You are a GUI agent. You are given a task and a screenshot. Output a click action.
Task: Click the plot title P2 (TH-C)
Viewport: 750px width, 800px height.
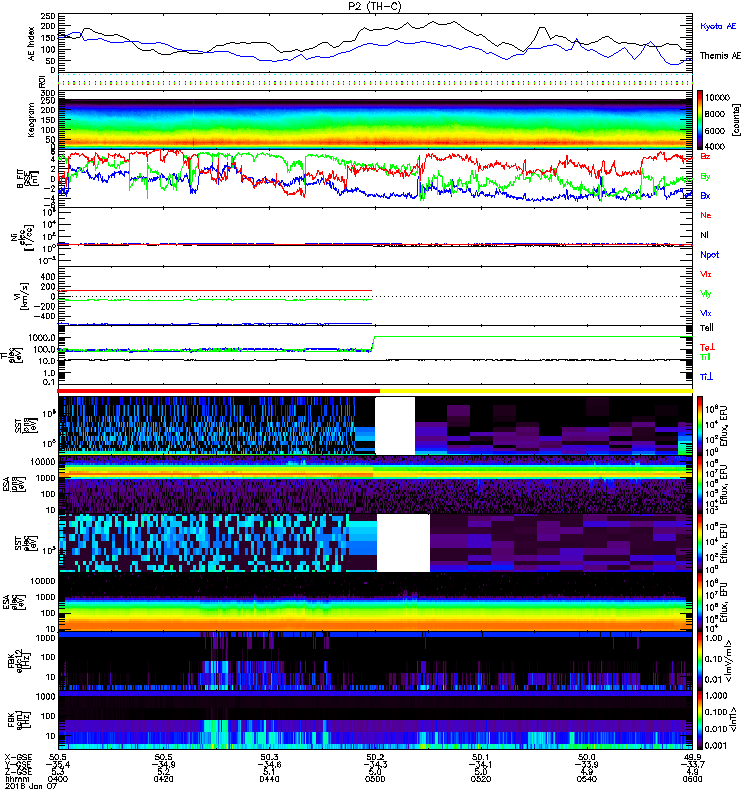coord(374,6)
